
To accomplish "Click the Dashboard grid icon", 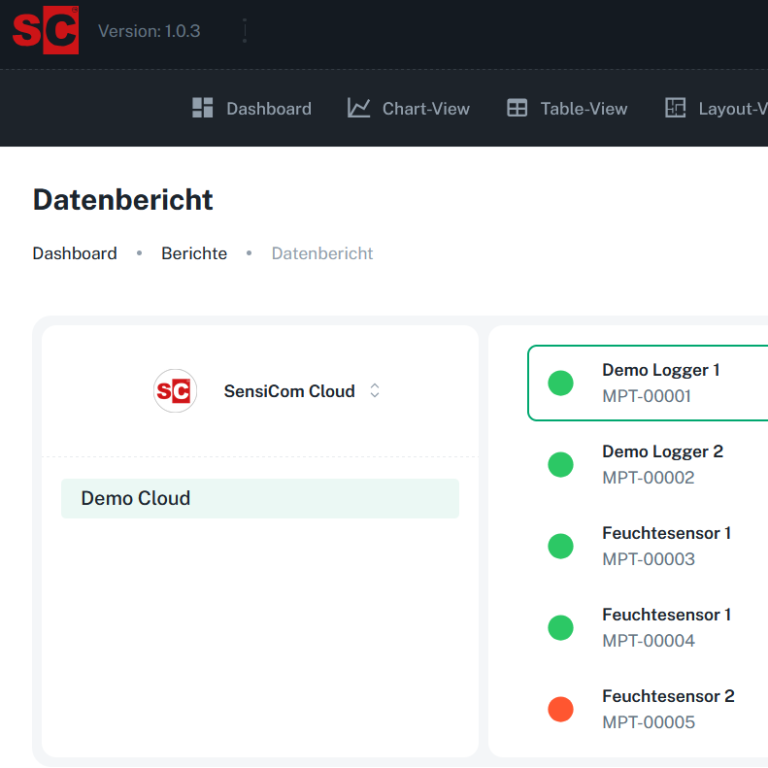I will [x=203, y=108].
